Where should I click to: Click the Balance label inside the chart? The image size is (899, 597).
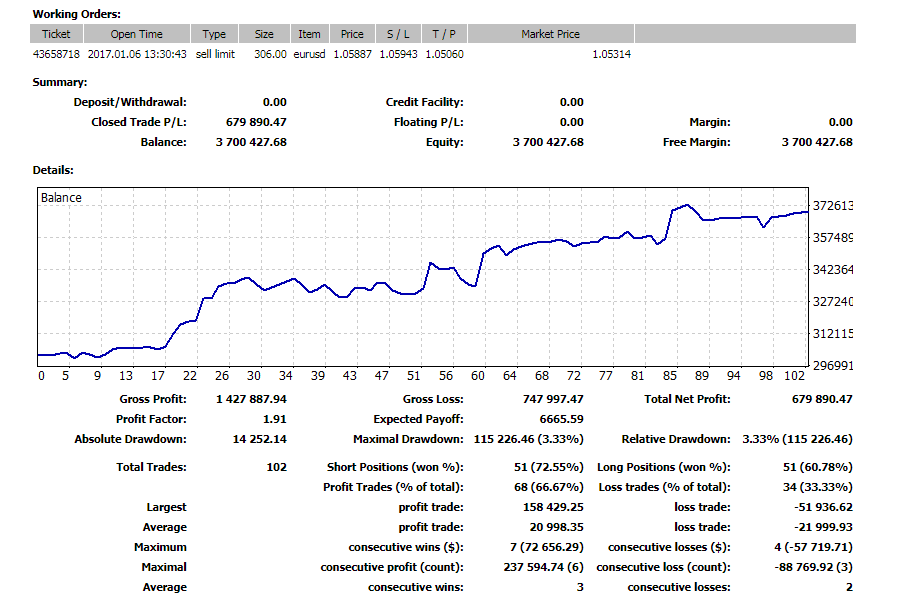tap(61, 198)
